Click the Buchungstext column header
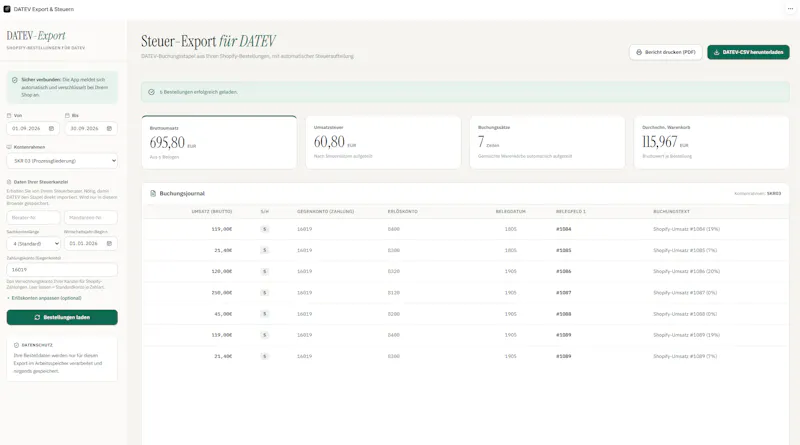This screenshot has width=800, height=445. [x=671, y=211]
